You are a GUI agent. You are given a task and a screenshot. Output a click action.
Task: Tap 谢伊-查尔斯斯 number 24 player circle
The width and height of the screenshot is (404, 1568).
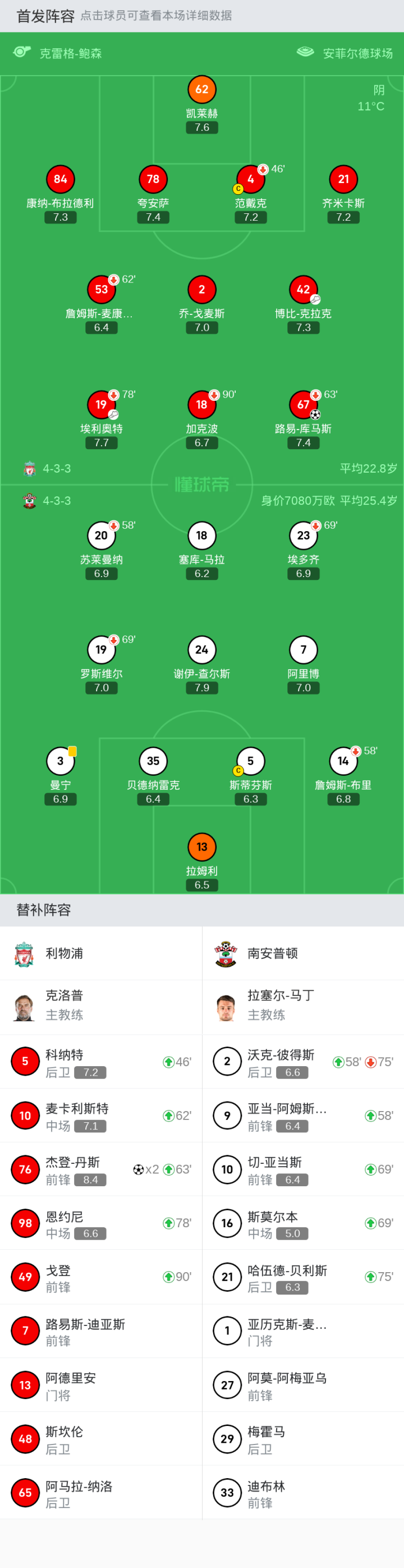point(202,650)
